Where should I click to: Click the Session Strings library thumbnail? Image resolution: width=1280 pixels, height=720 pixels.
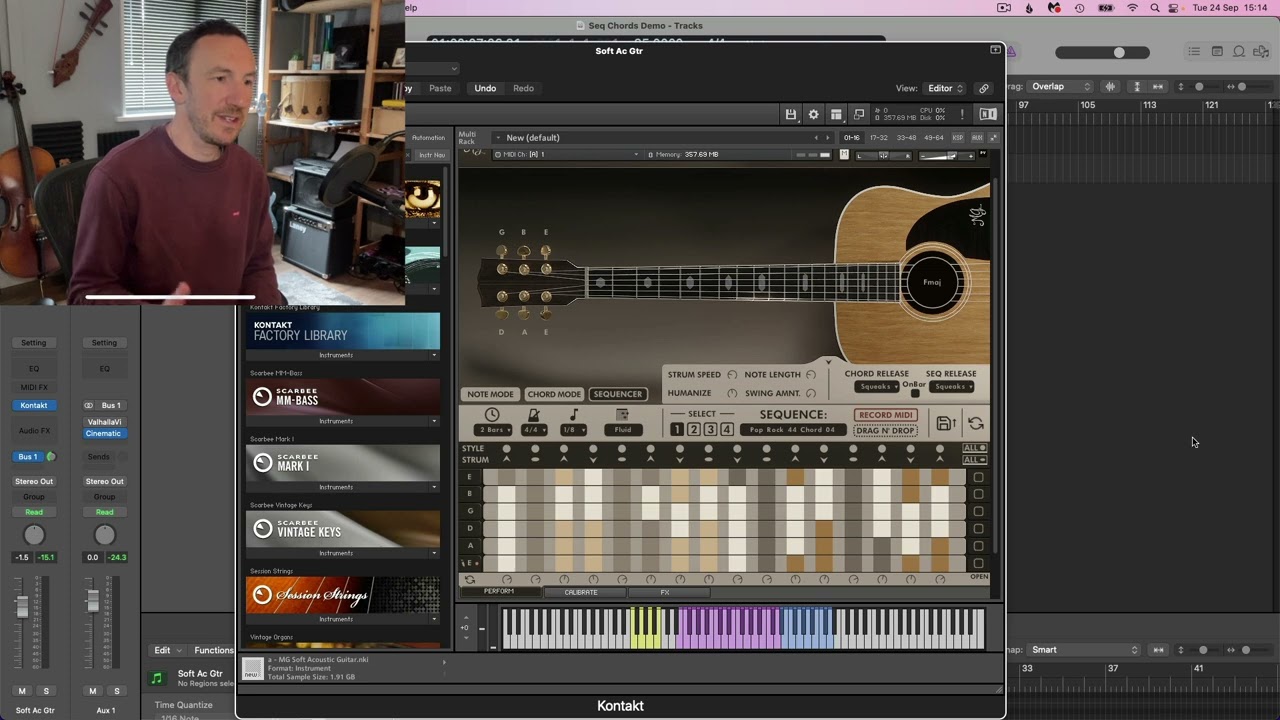[343, 595]
